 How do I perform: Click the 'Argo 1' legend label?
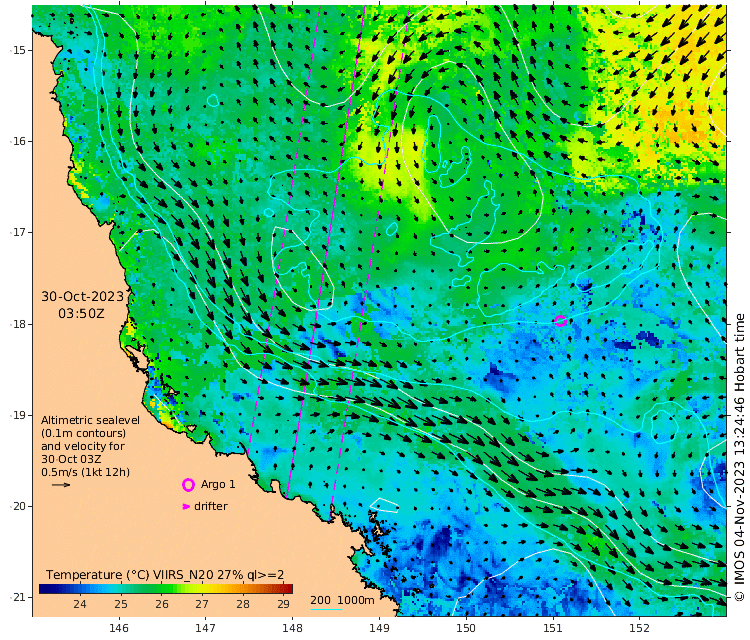coord(218,484)
